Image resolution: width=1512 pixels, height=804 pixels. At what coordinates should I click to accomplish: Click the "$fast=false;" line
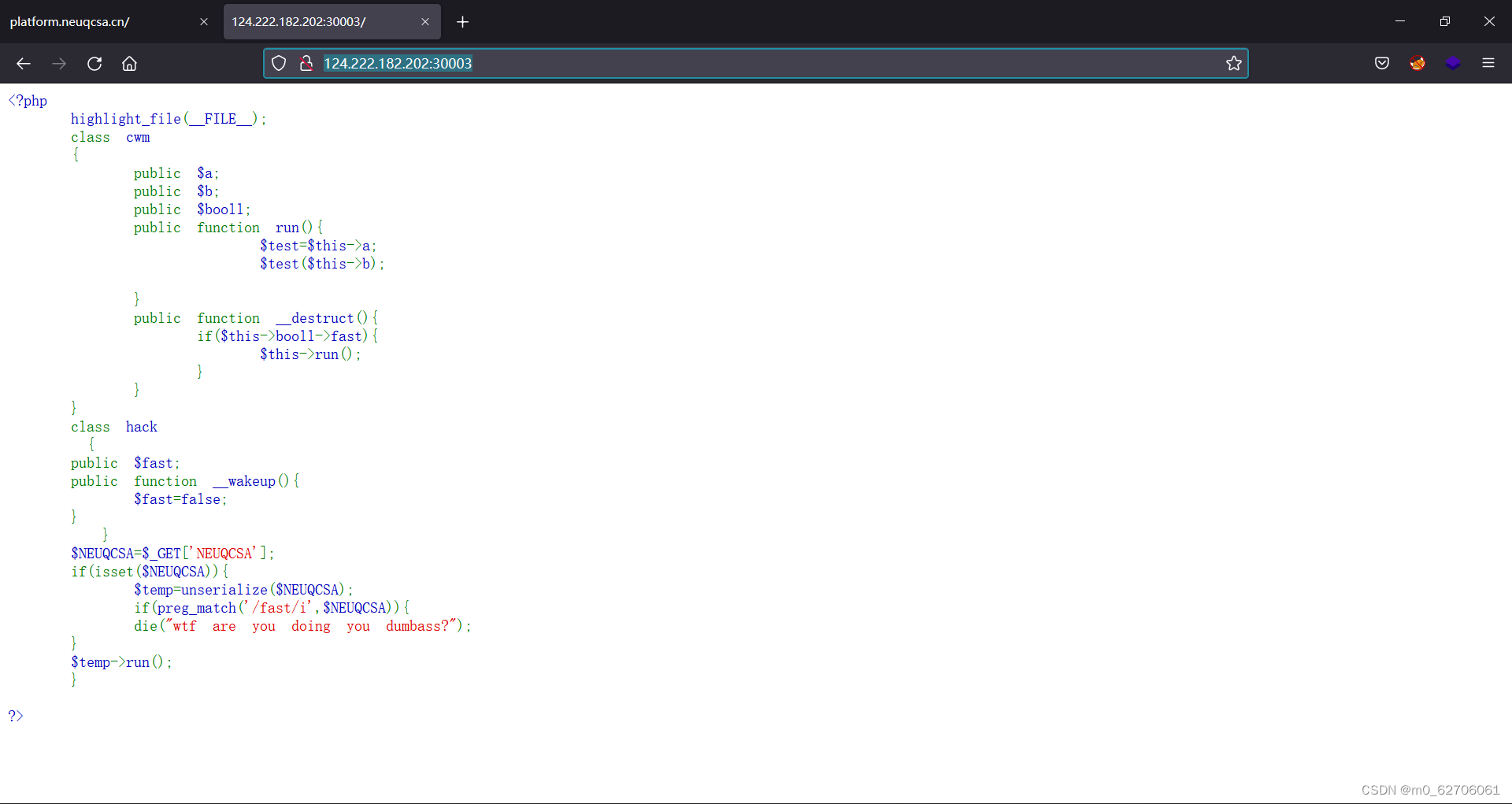pos(180,499)
